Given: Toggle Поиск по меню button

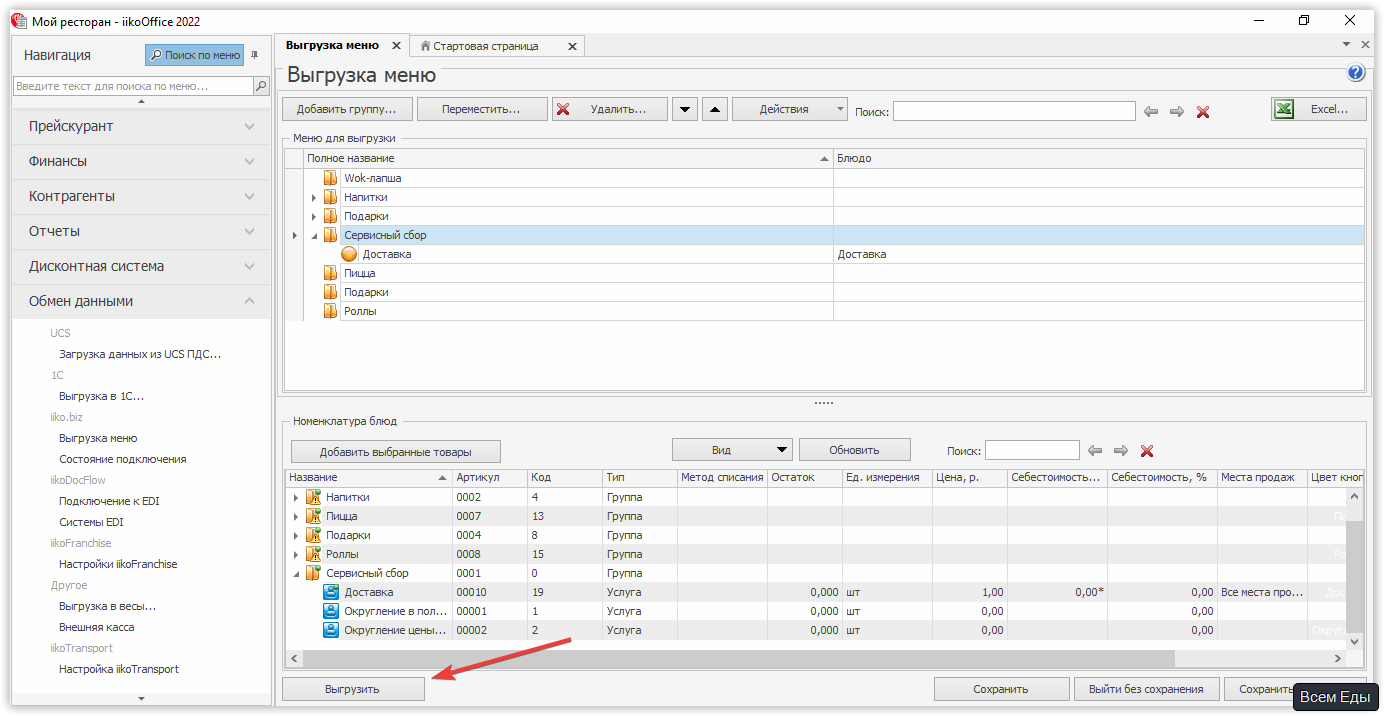Looking at the screenshot, I should click(194, 55).
